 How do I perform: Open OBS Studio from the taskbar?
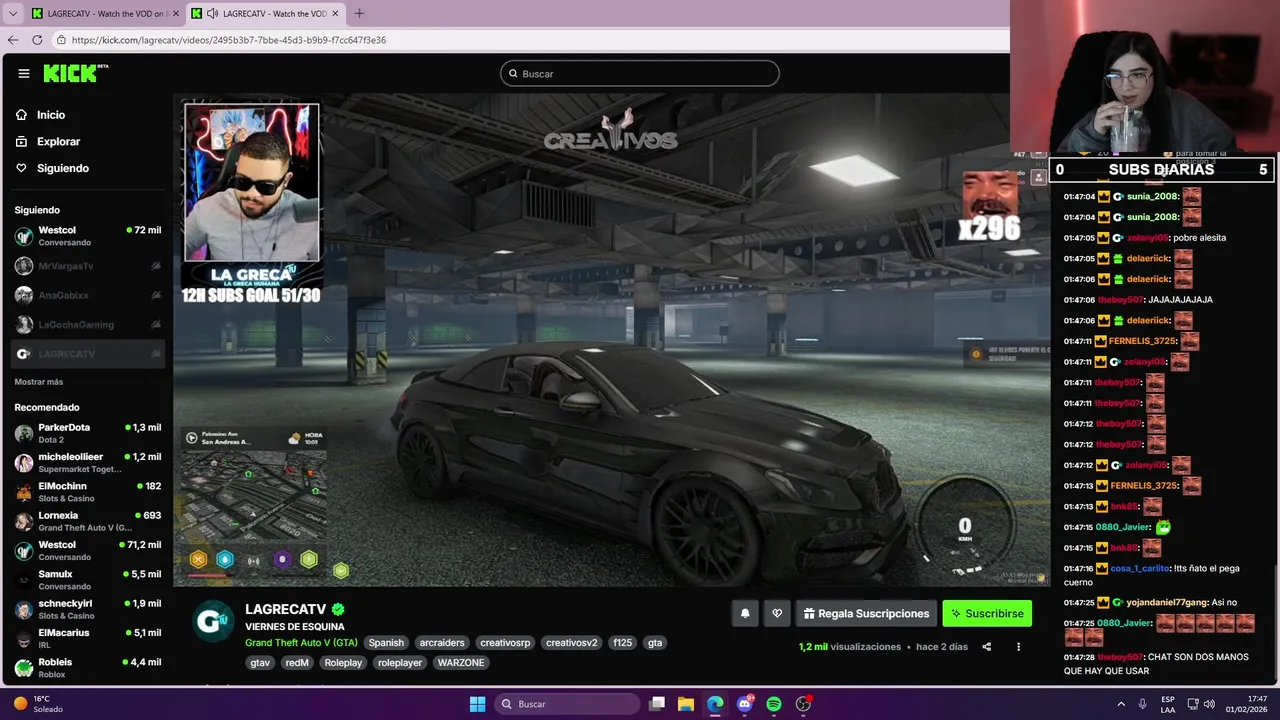[803, 704]
